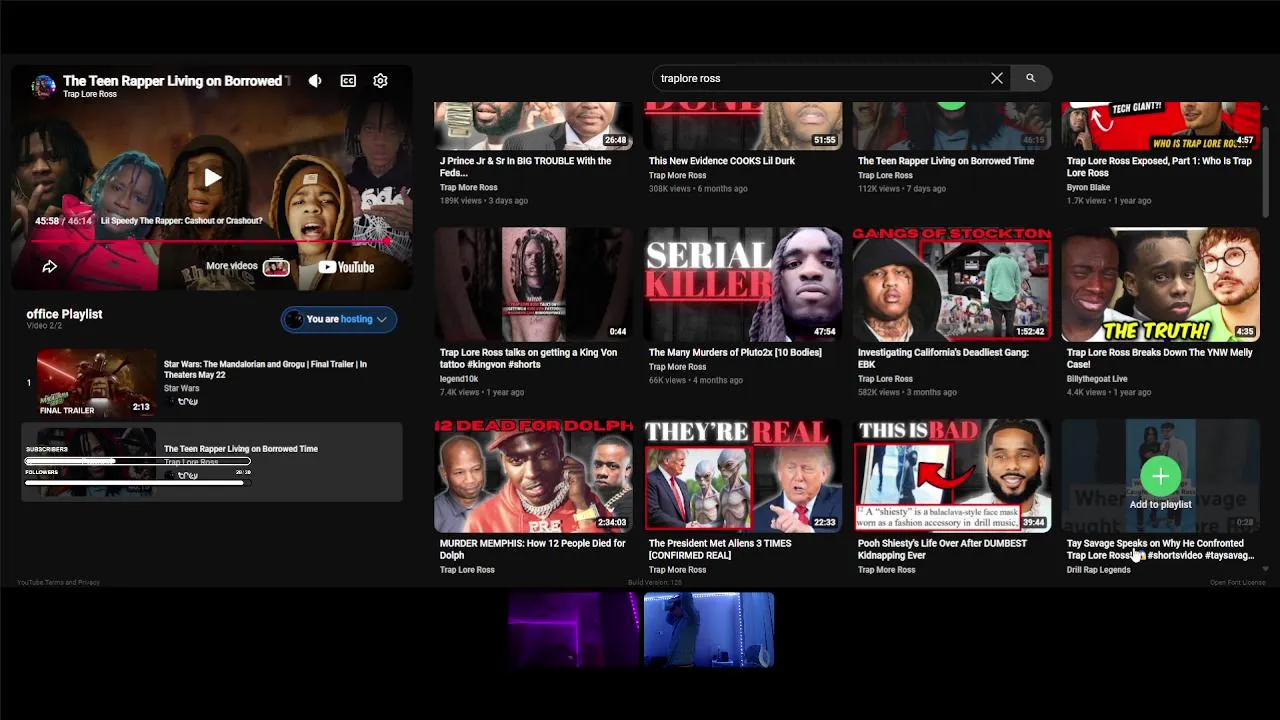Open More videos thumbnail in player
The image size is (1280, 720).
(x=276, y=267)
